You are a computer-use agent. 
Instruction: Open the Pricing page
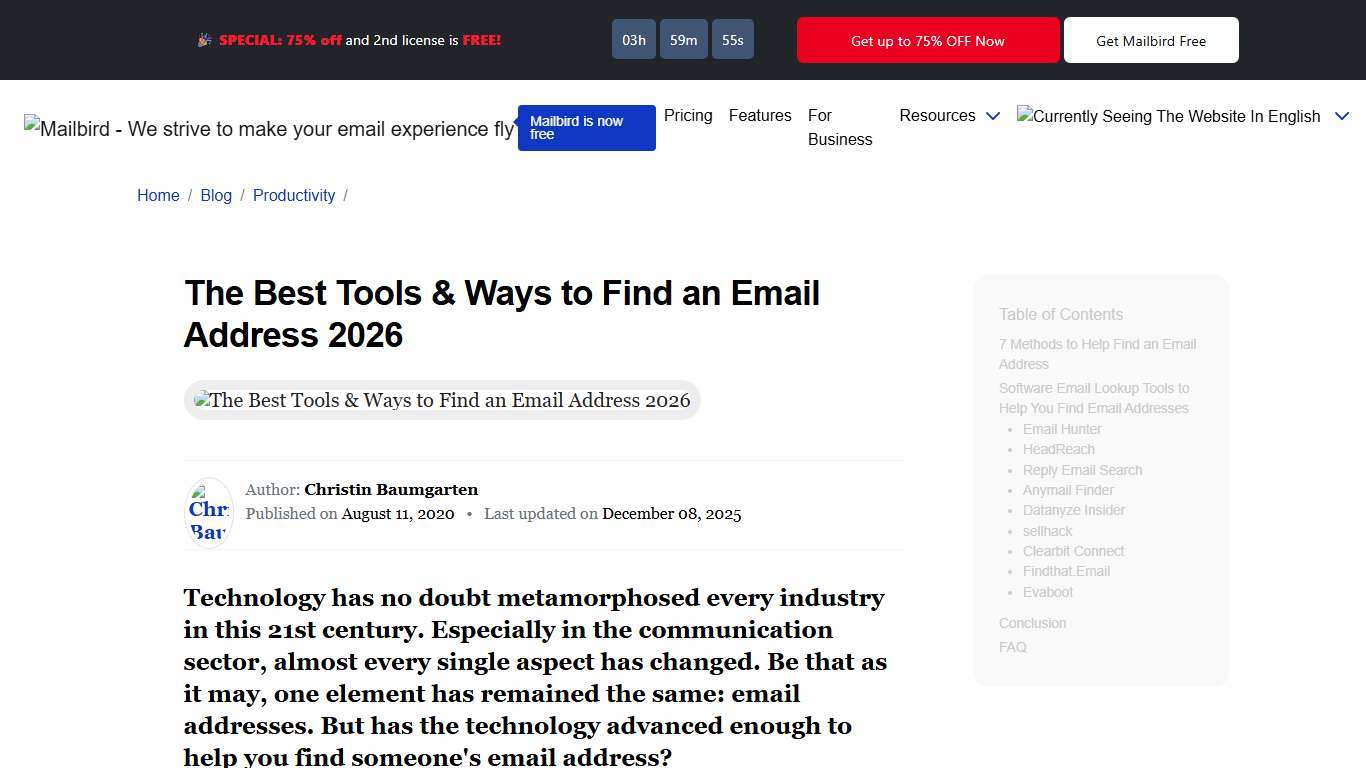[x=688, y=116]
